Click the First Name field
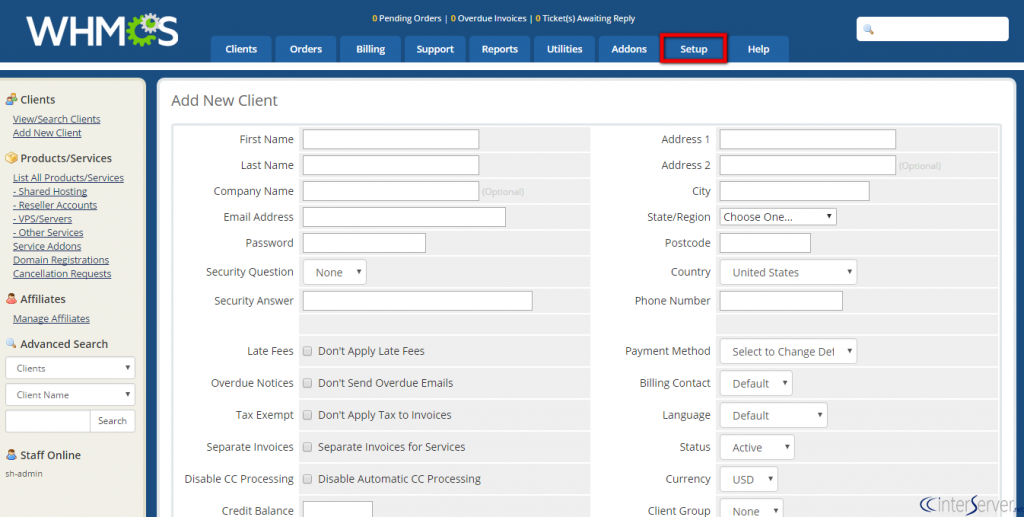Screen dimensions: 1024x517 pyautogui.click(x=391, y=139)
